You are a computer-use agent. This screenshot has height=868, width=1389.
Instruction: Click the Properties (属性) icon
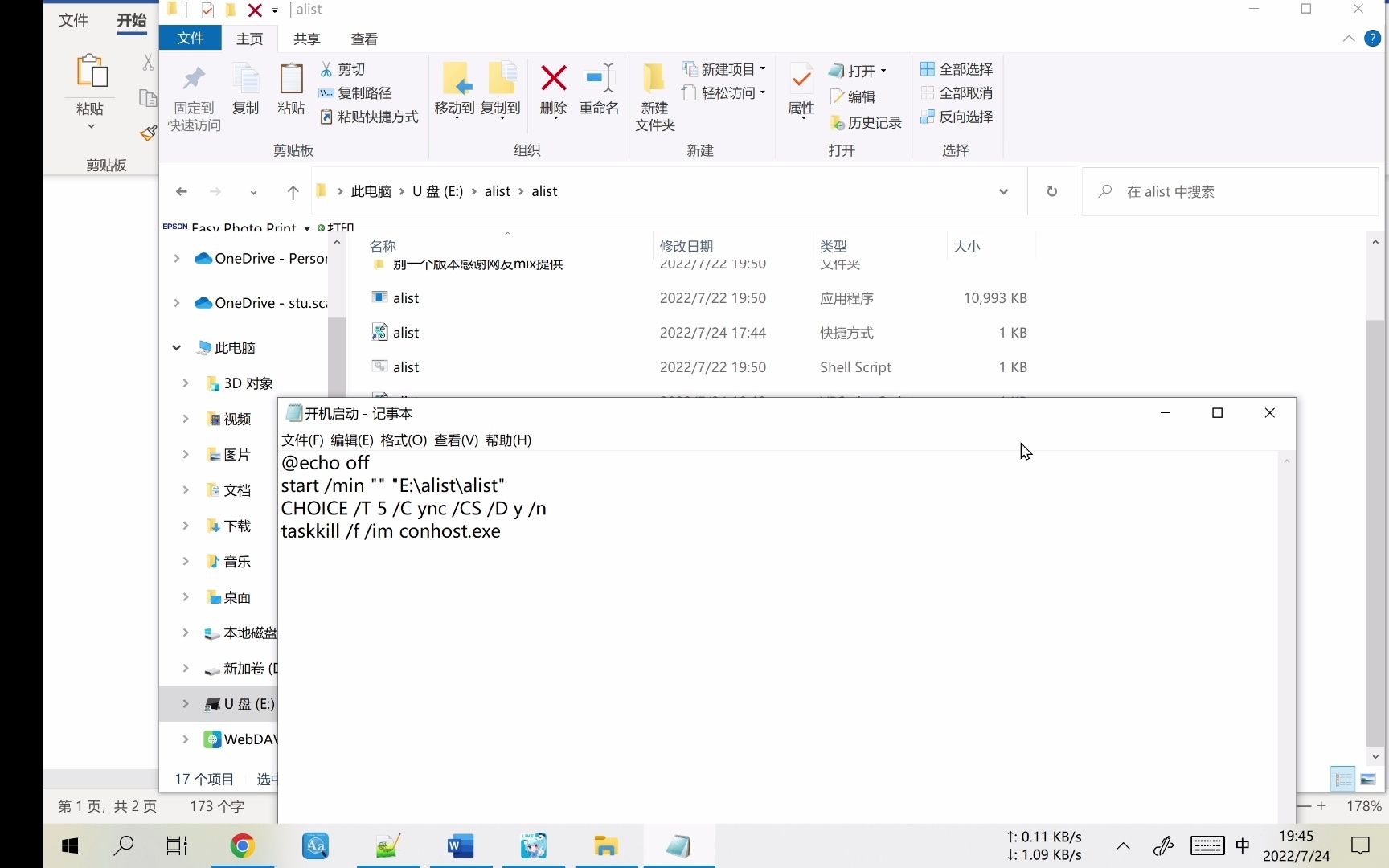pos(801,79)
